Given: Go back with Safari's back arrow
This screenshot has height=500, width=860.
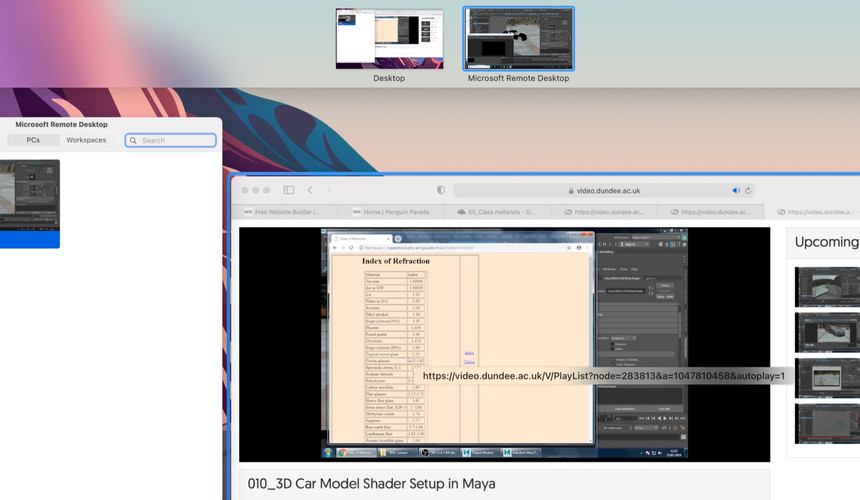Looking at the screenshot, I should click(x=310, y=190).
